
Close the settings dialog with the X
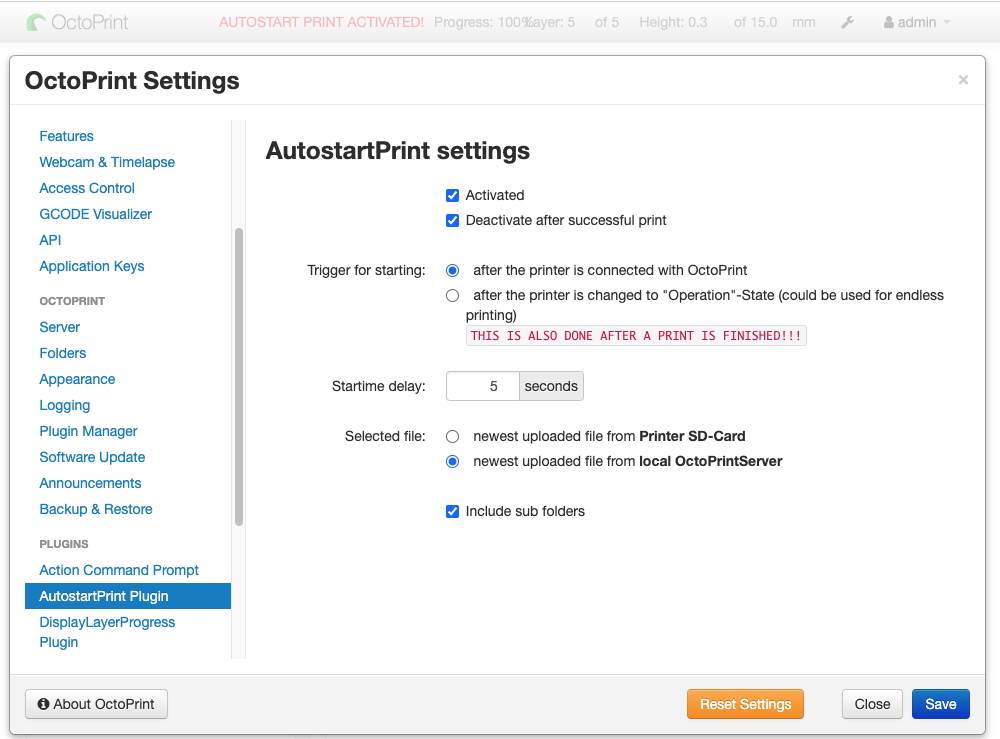(x=963, y=80)
